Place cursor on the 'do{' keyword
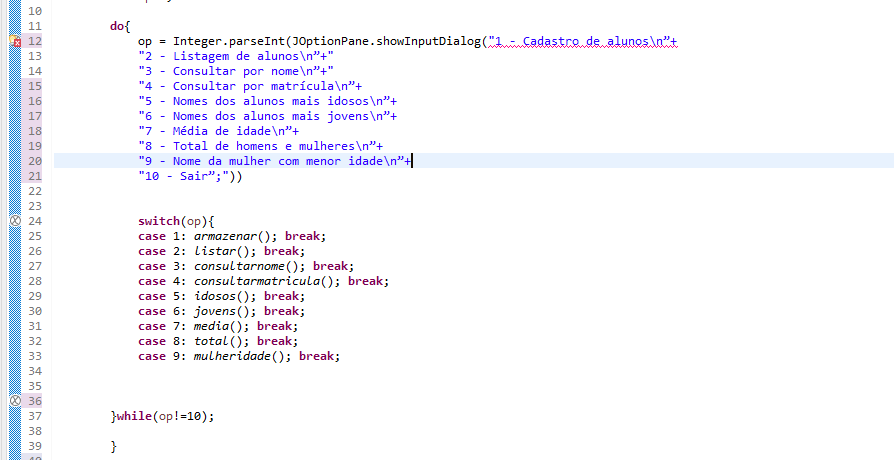894x460 pixels. point(120,26)
